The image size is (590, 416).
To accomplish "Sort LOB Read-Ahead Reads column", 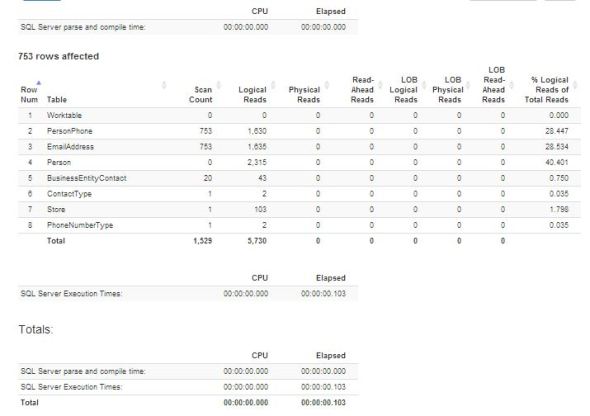I will coord(511,85).
